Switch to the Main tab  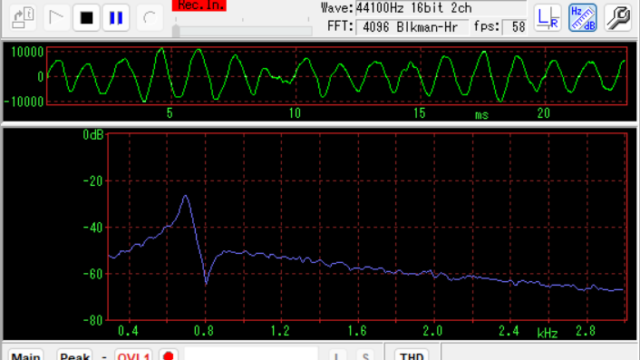(x=26, y=356)
